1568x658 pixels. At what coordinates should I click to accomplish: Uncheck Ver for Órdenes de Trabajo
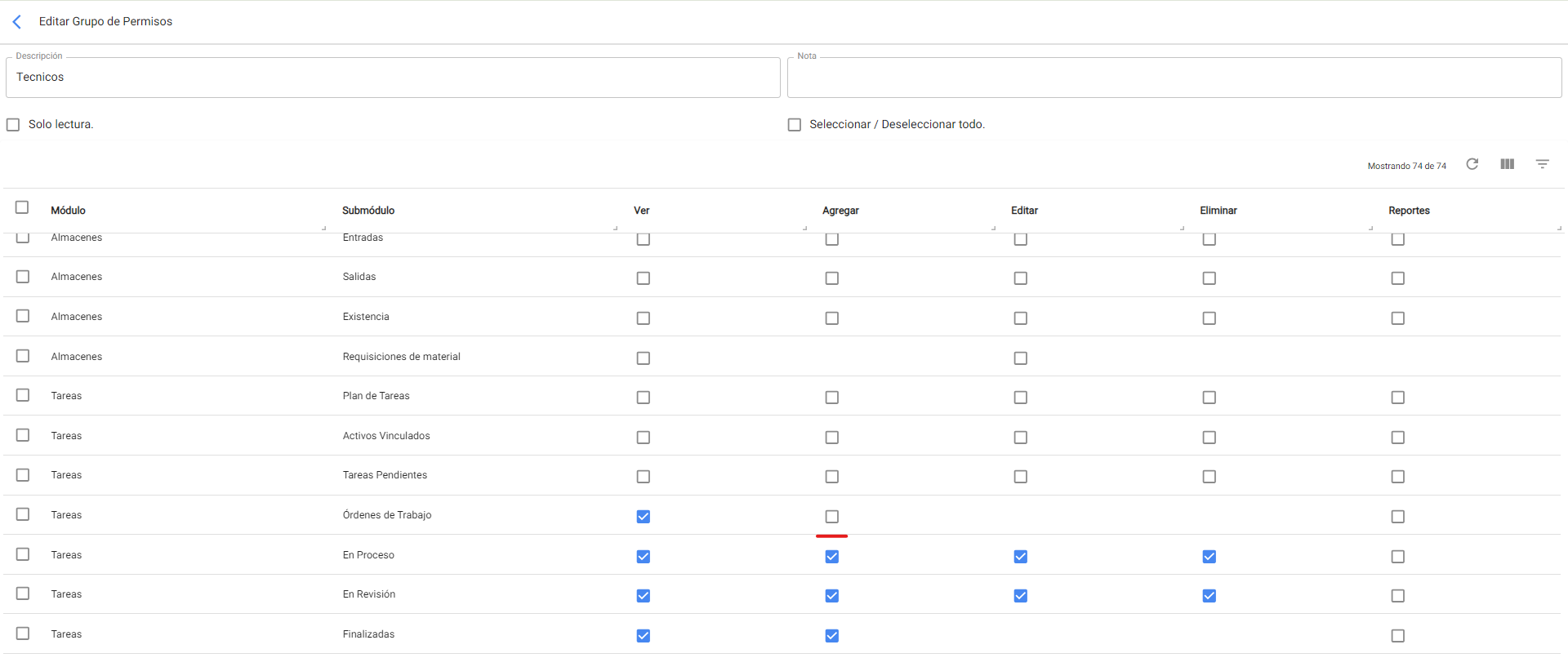644,517
